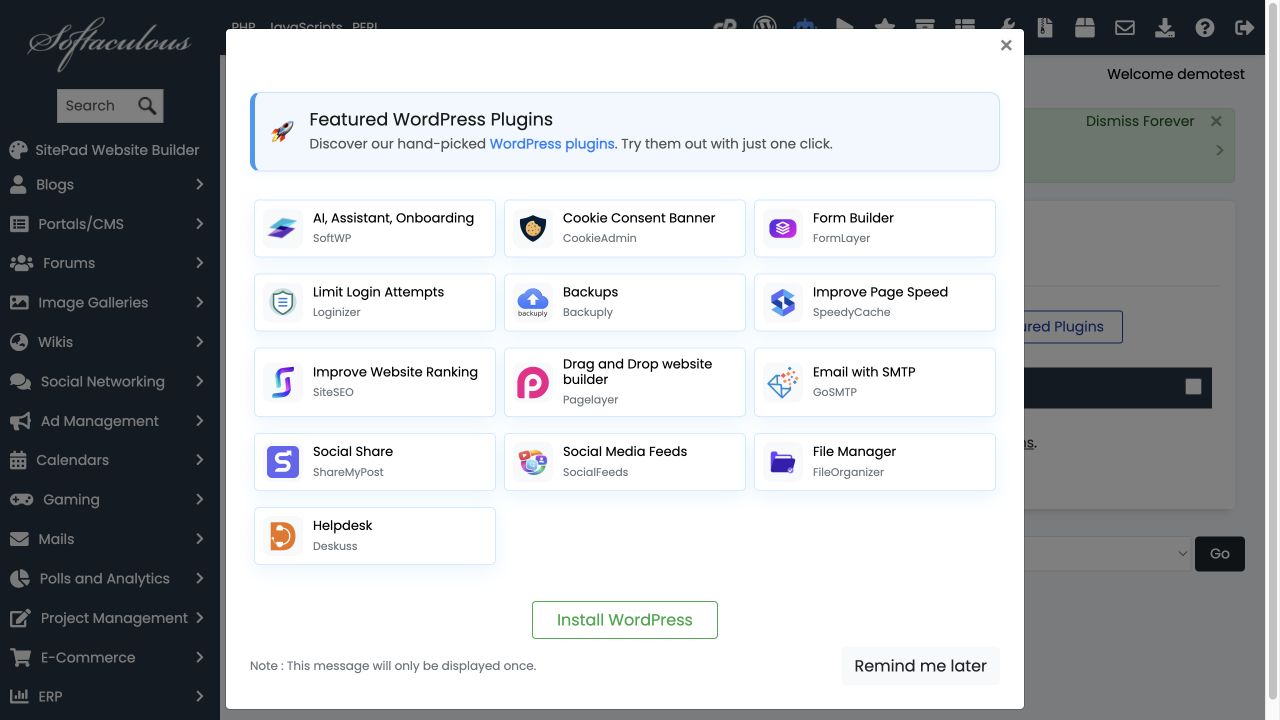1280x720 pixels.
Task: Click the GoSMTP envelope icon
Action: [x=783, y=382]
